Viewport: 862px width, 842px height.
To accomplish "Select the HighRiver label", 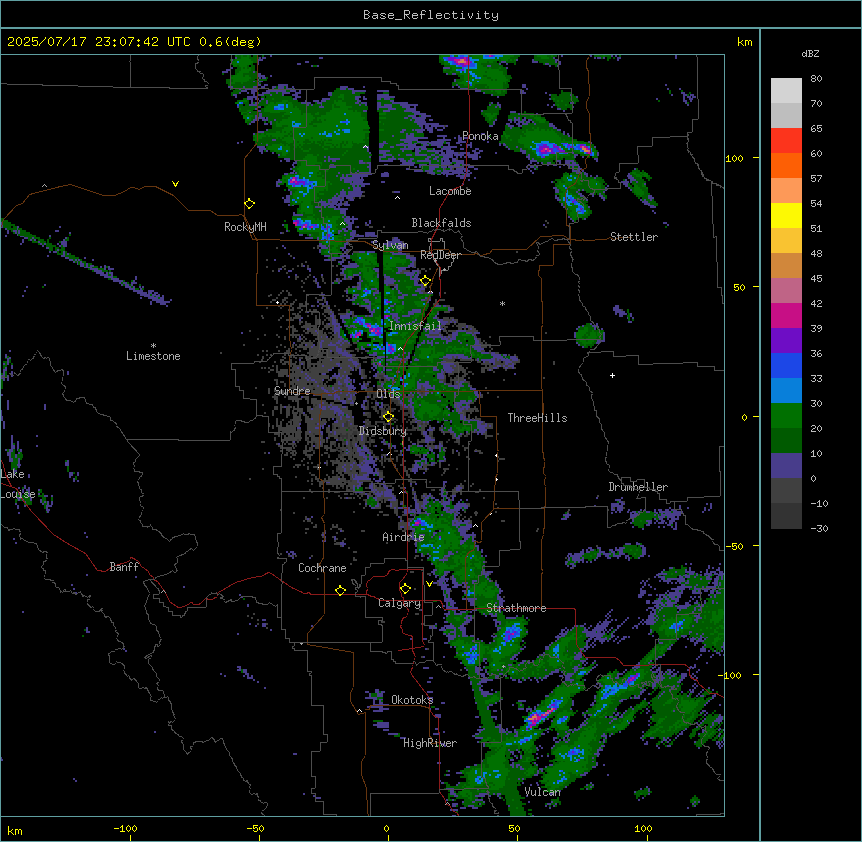I will (x=430, y=743).
